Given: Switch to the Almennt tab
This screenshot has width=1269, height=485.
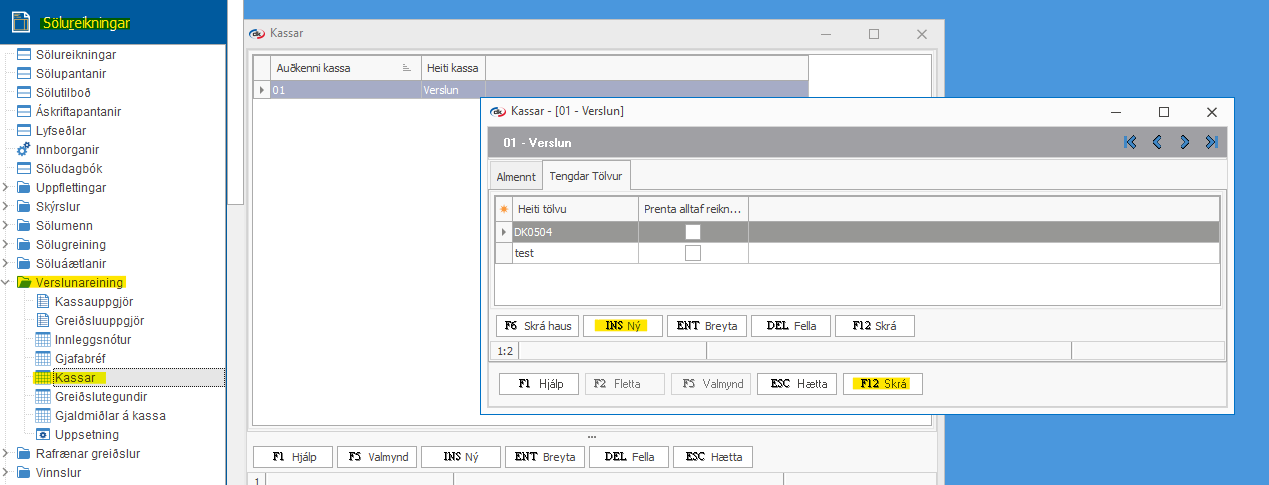Looking at the screenshot, I should click(516, 177).
